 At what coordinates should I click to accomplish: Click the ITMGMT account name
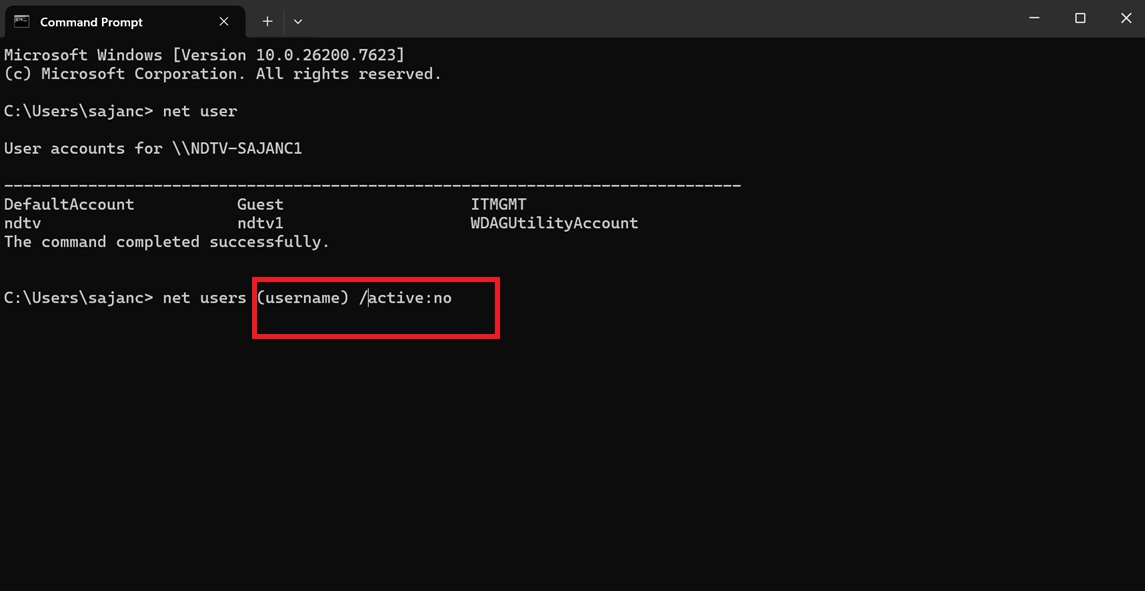tap(498, 204)
